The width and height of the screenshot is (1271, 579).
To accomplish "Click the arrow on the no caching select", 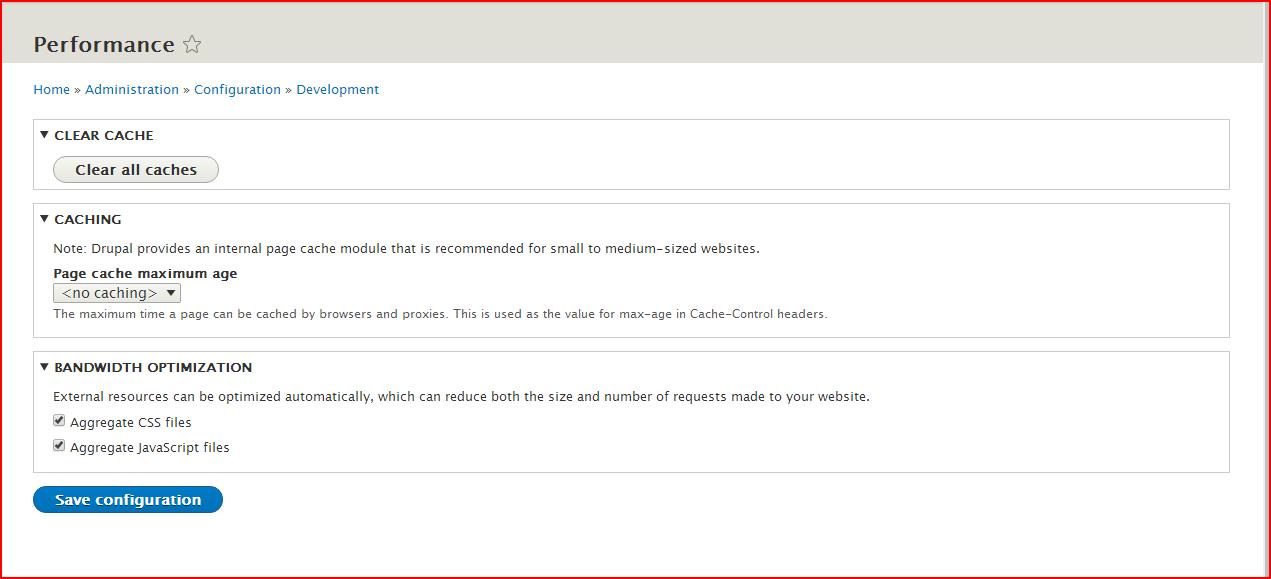I will point(171,293).
